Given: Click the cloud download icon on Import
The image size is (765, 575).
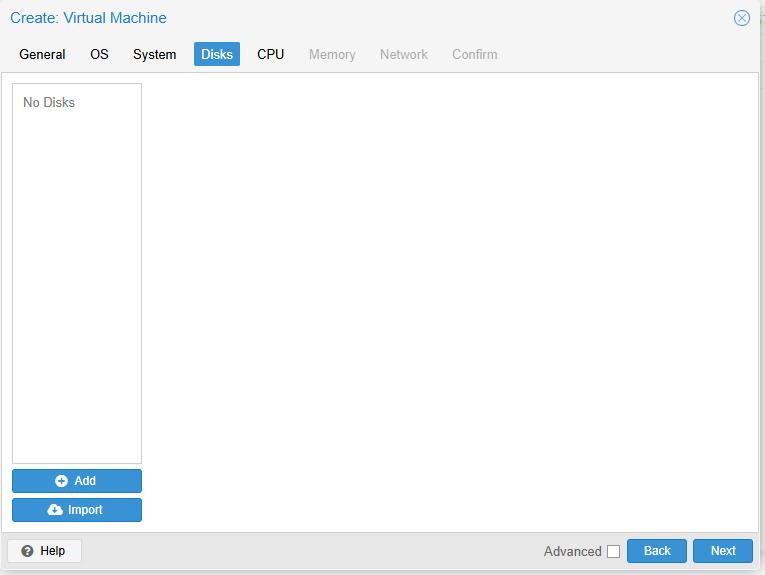Looking at the screenshot, I should tap(55, 510).
